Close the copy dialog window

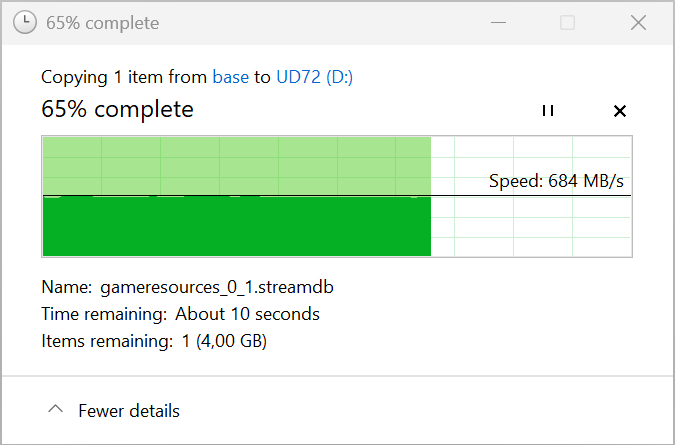(638, 23)
